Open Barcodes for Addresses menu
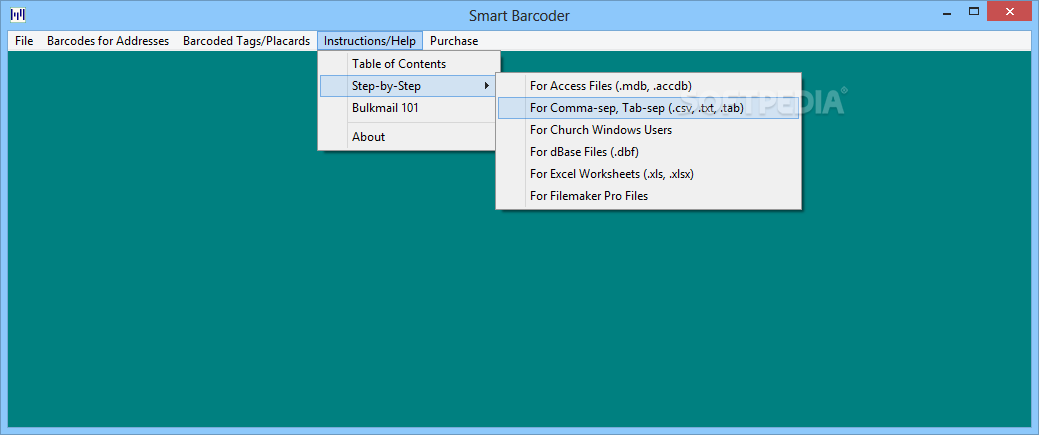Screen dimensions: 1039x435 point(108,41)
